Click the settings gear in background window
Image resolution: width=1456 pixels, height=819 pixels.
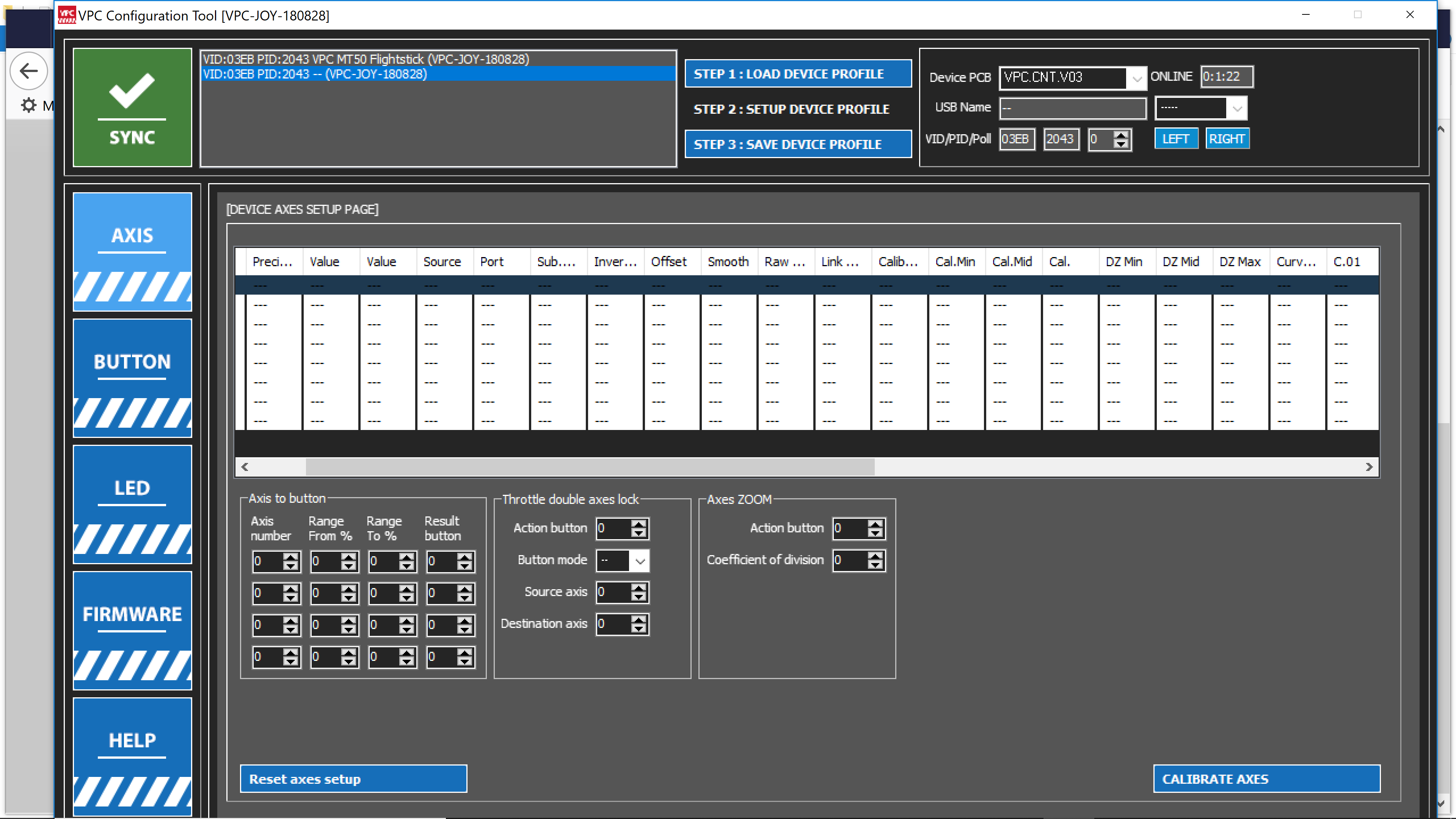tap(28, 105)
